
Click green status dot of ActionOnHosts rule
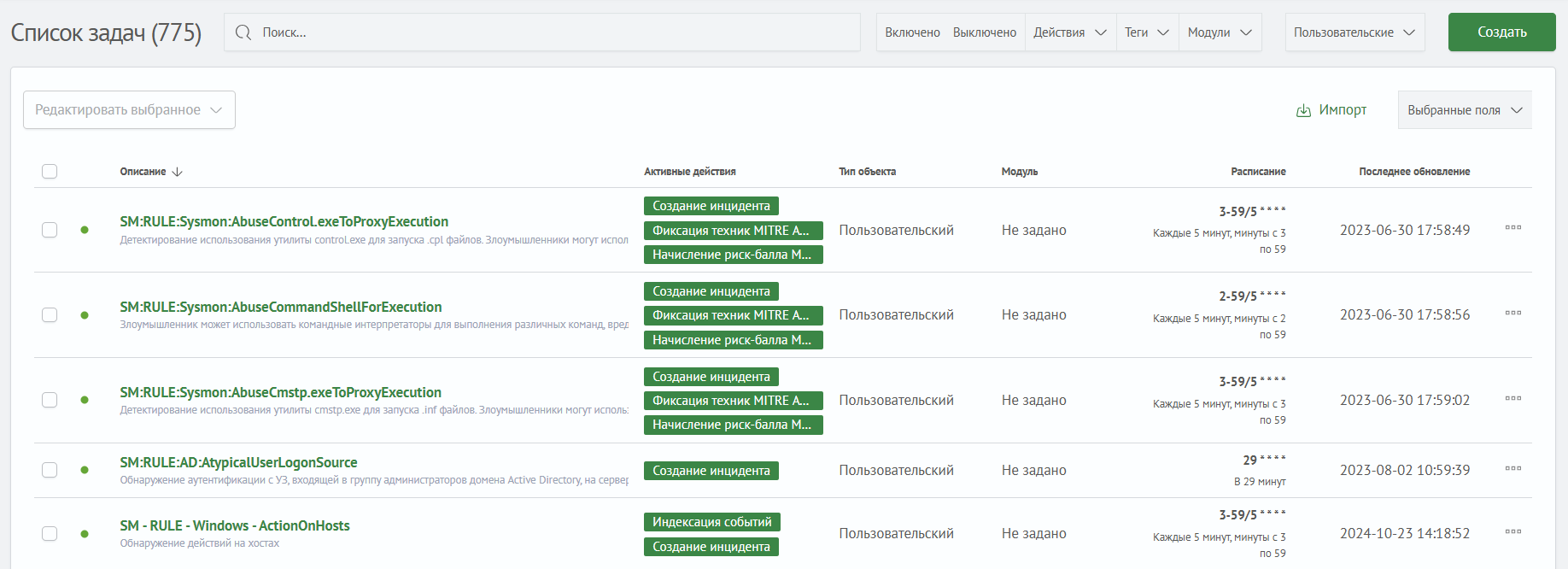tap(85, 534)
